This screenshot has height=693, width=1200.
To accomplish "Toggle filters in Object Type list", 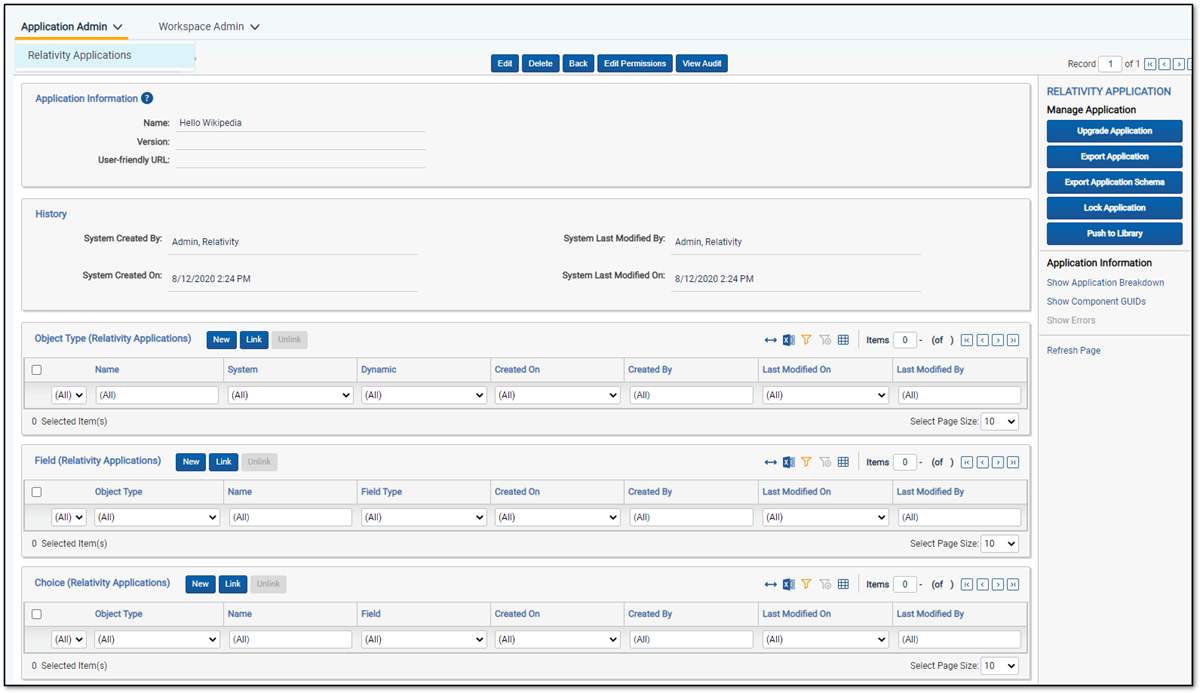I will [806, 340].
